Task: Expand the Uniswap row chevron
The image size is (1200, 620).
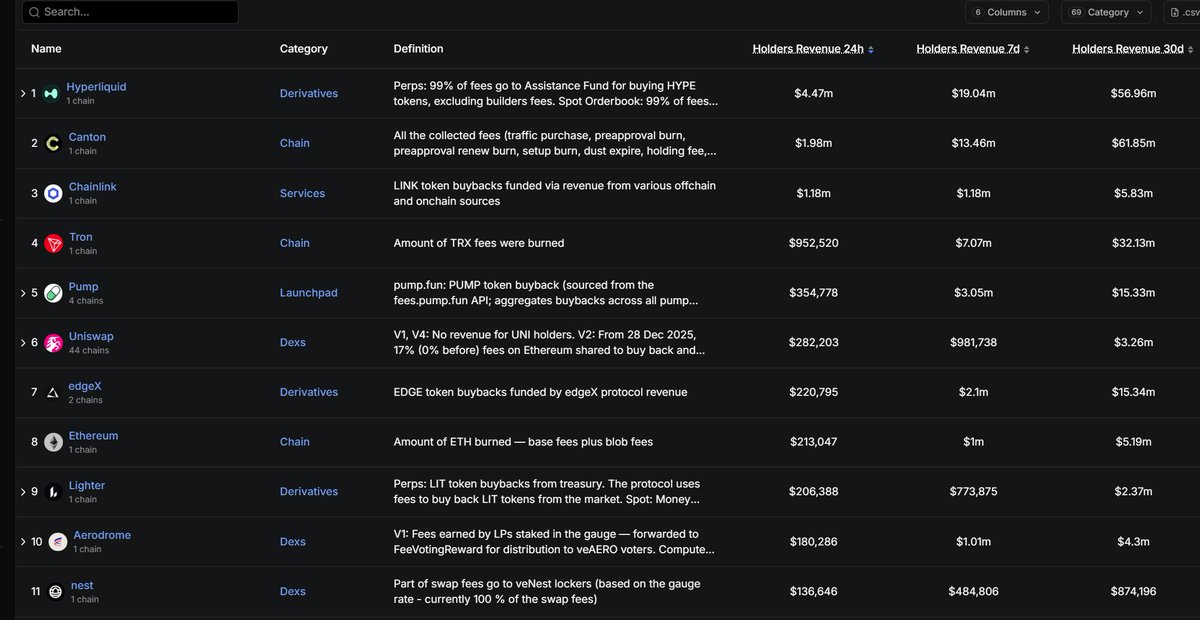Action: (23, 343)
